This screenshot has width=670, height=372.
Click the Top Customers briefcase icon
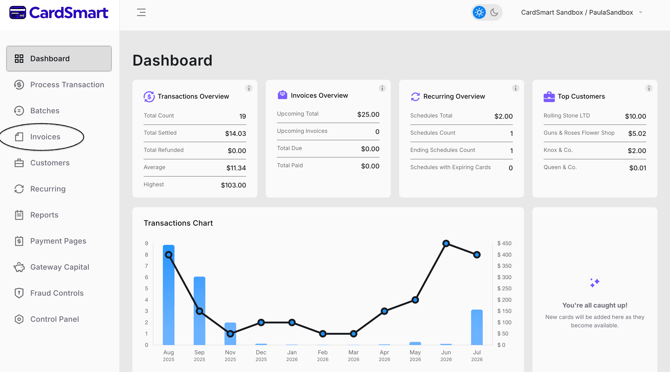click(x=549, y=97)
